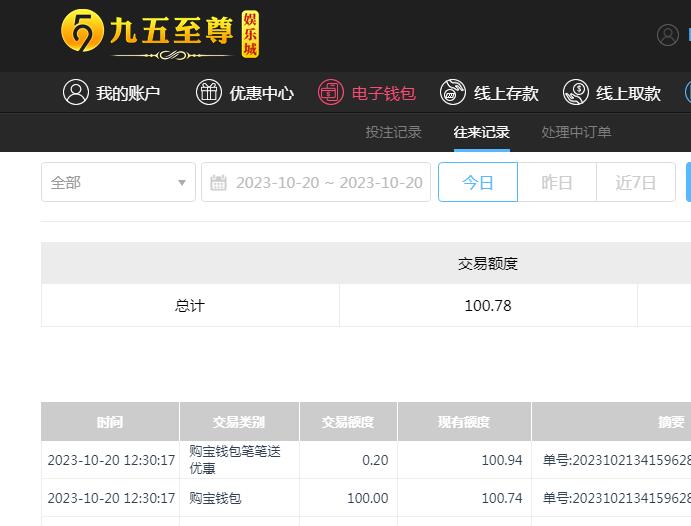Click the timestamp in the 100.00 row
The width and height of the screenshot is (691, 526).
(x=111, y=498)
